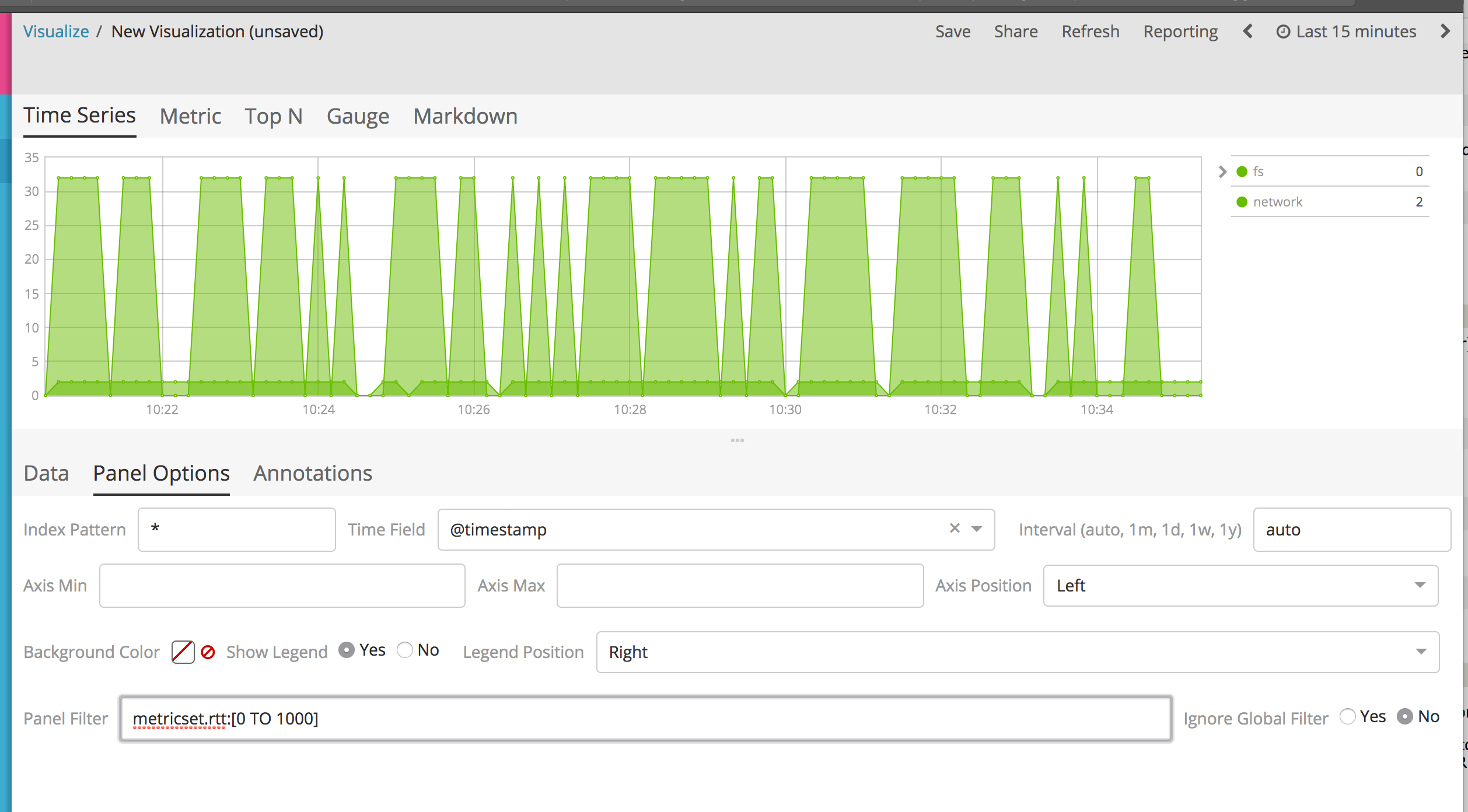Viewport: 1468px width, 812px height.
Task: Select No for Show Legend
Action: click(x=405, y=650)
